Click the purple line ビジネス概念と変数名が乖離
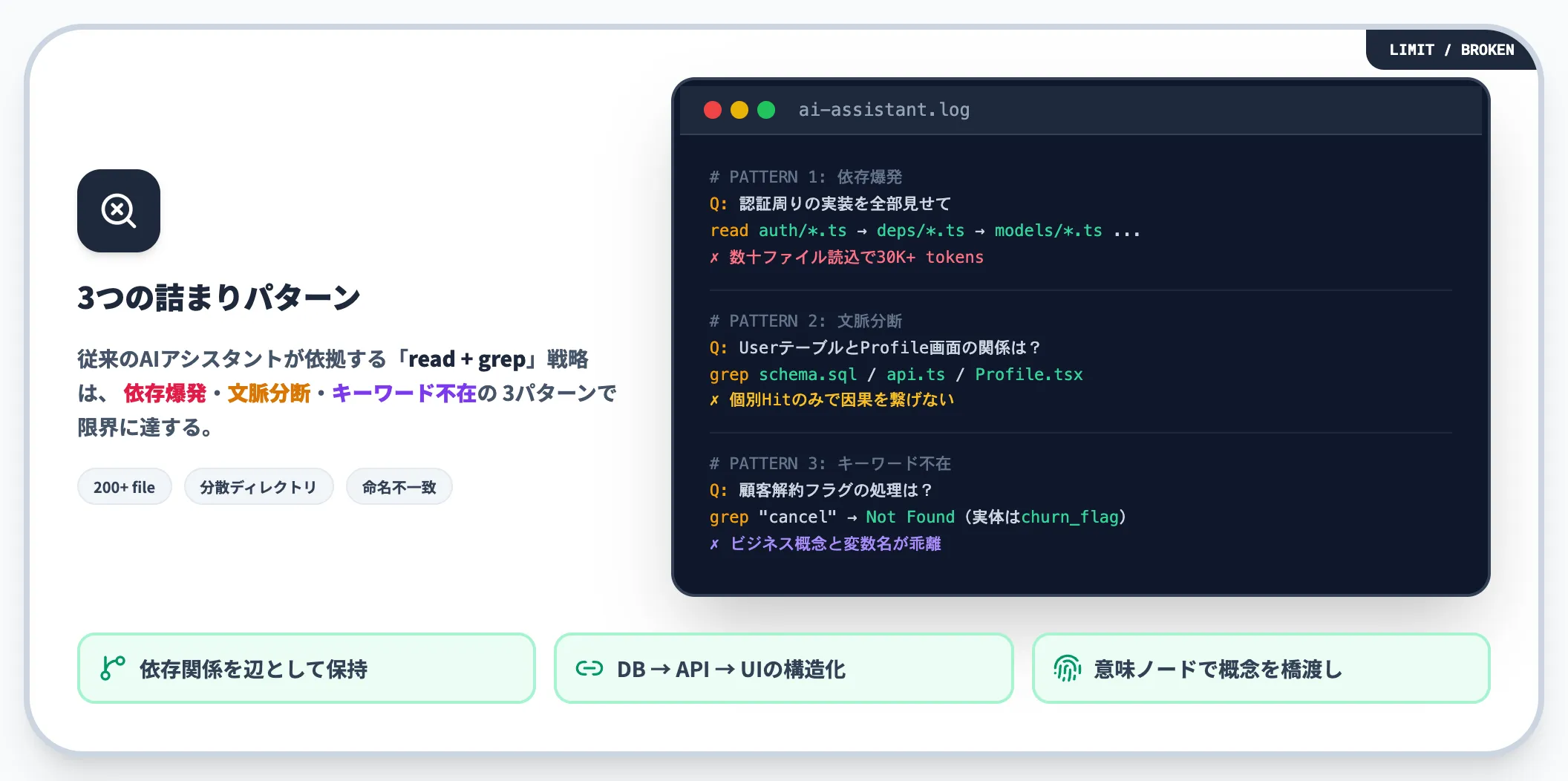This screenshot has height=781, width=1568. [x=826, y=543]
